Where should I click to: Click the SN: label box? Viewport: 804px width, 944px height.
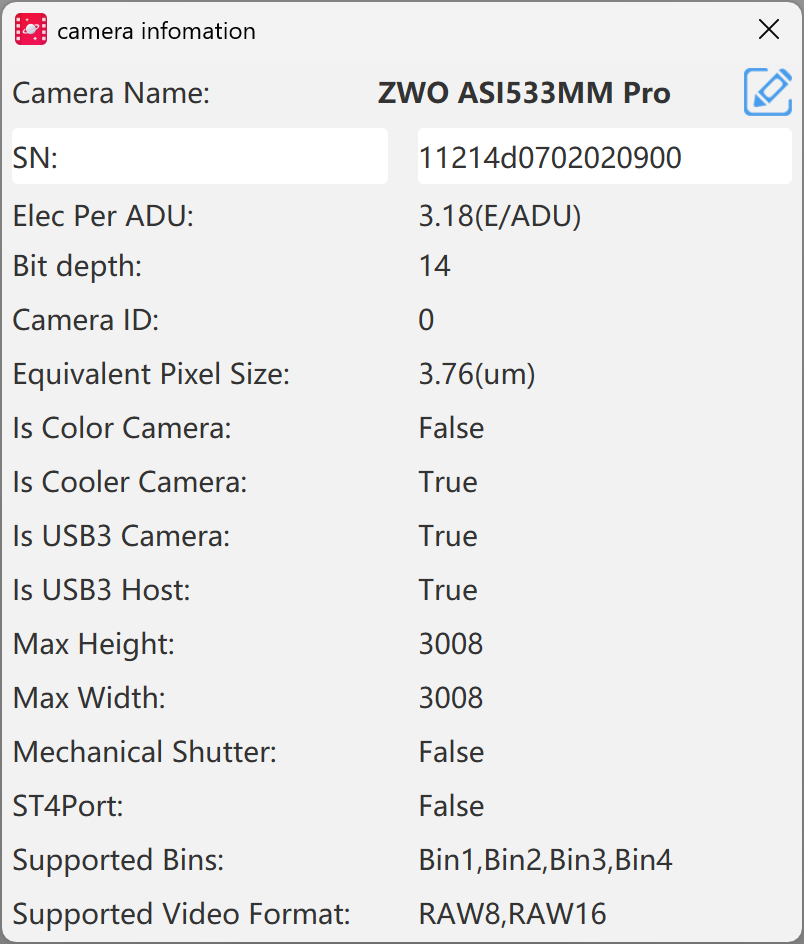[x=200, y=156]
